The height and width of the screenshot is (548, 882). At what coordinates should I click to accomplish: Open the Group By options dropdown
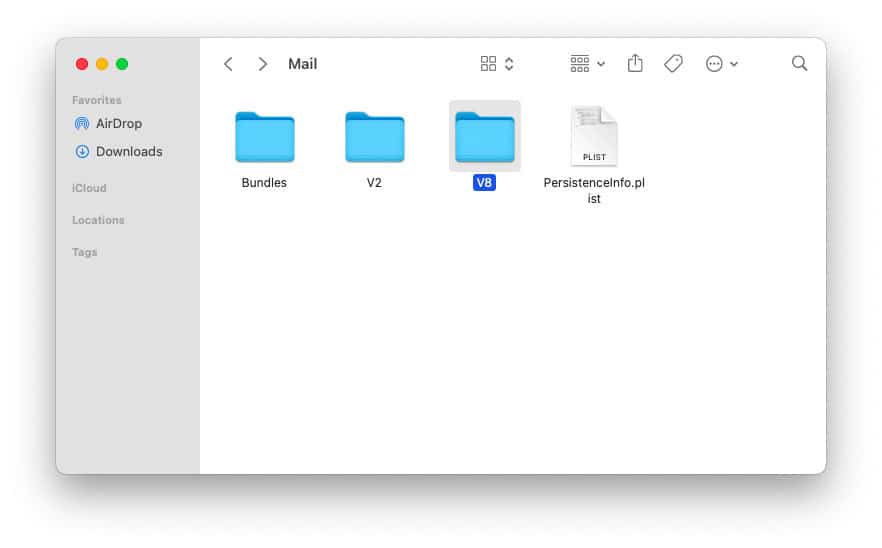coord(587,64)
